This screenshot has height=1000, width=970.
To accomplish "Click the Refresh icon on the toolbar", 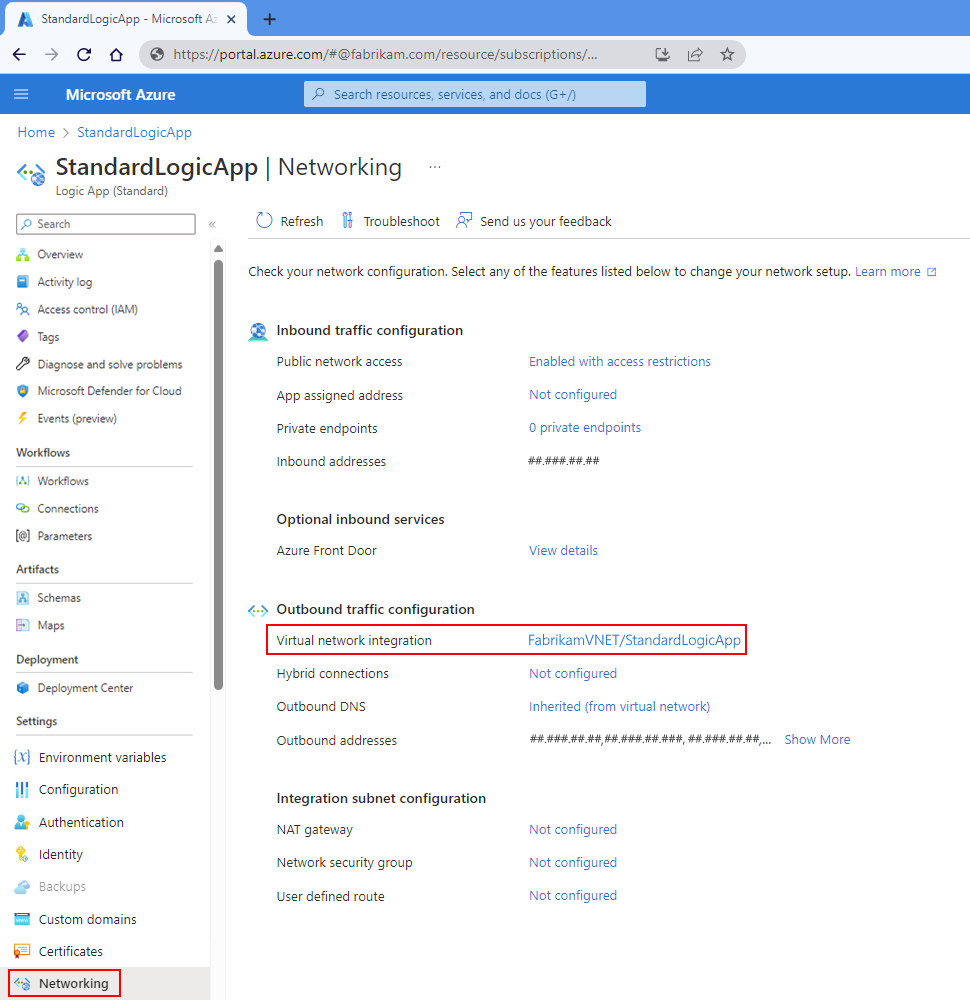I will point(262,220).
